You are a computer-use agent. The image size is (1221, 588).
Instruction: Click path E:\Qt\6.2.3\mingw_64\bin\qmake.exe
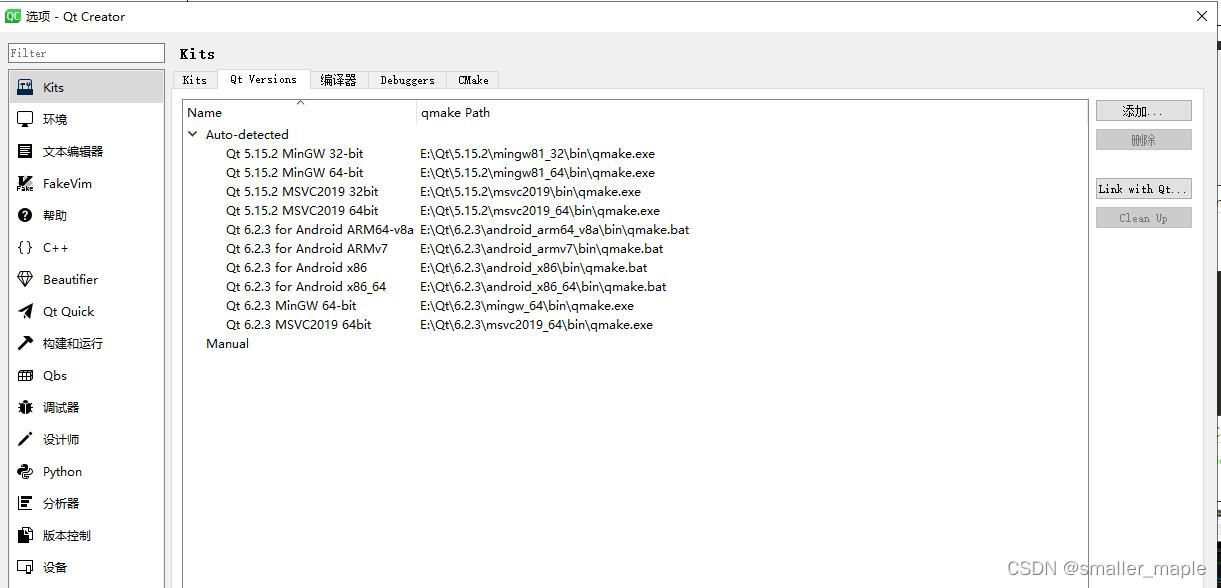(x=527, y=306)
